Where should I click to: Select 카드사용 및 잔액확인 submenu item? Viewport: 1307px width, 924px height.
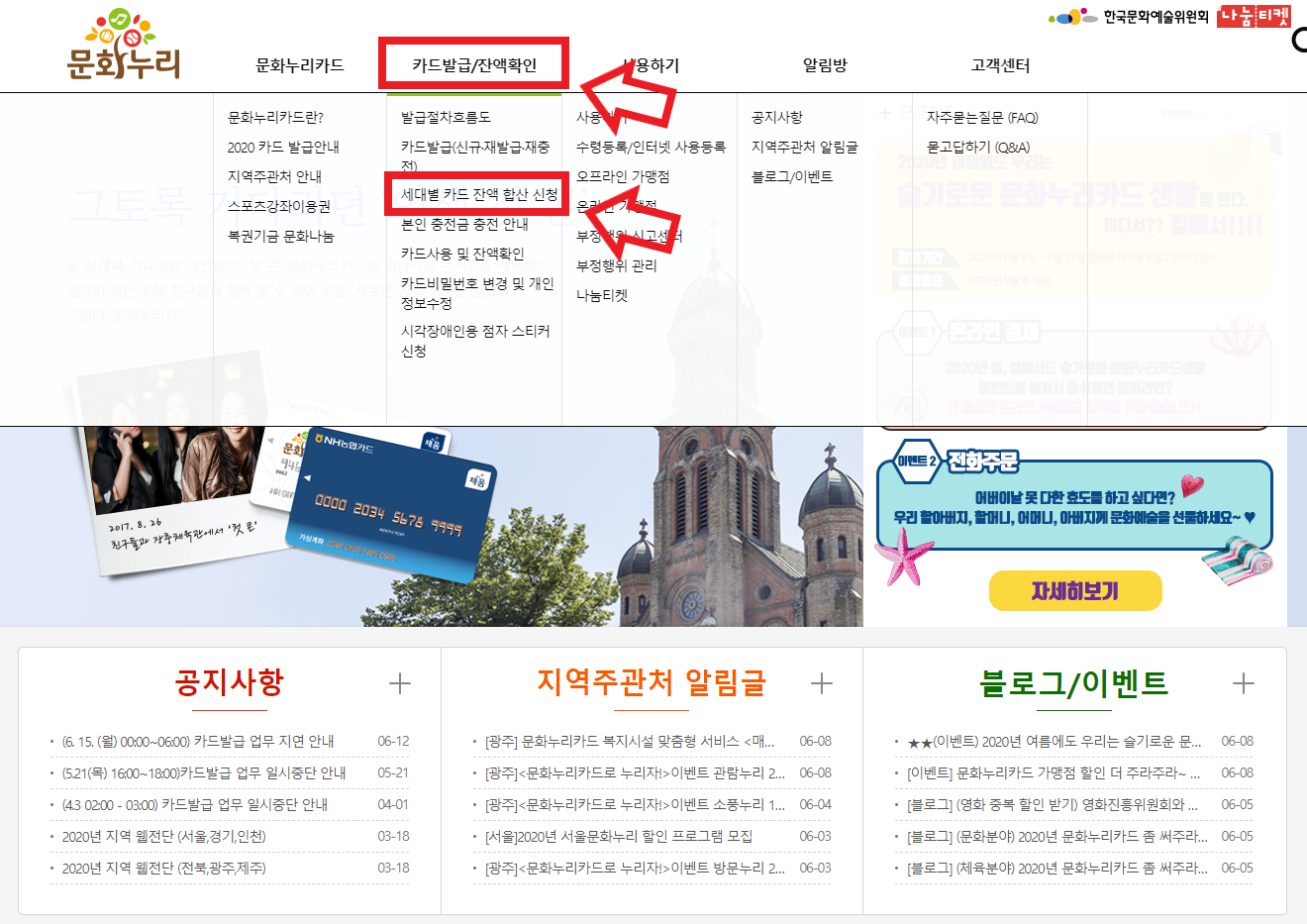[462, 254]
